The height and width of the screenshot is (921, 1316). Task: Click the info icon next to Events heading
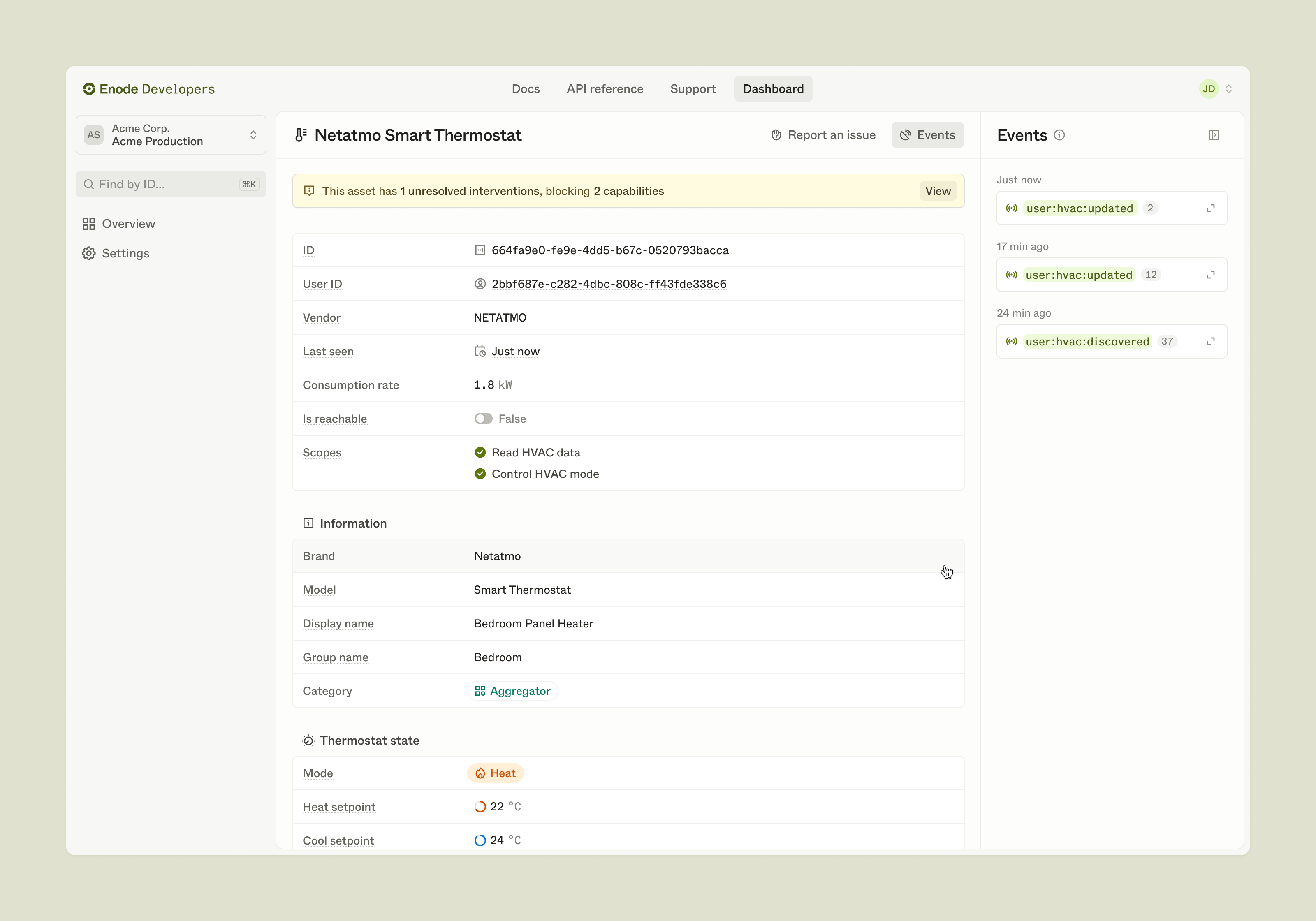point(1059,135)
